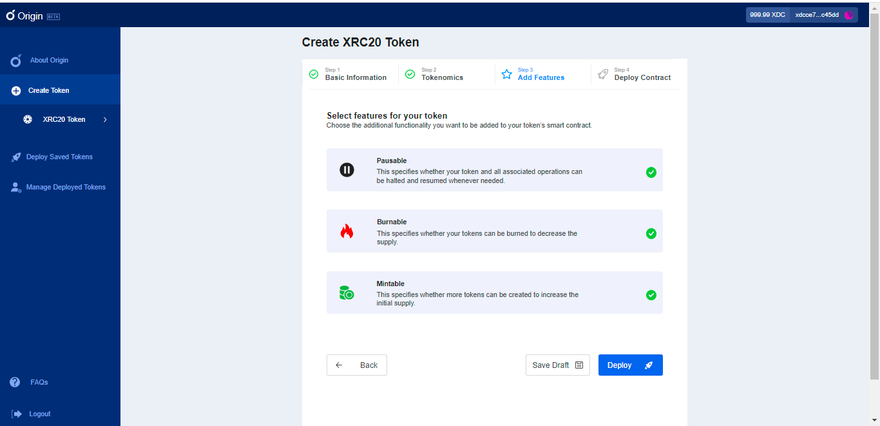Click the FAQs question mark icon
The width and height of the screenshot is (880, 426).
click(x=15, y=382)
